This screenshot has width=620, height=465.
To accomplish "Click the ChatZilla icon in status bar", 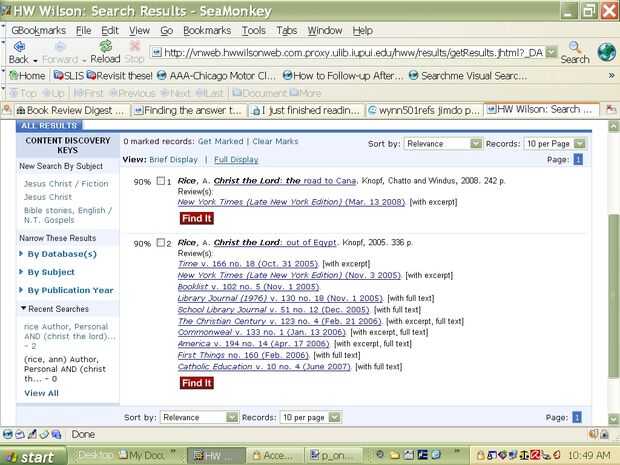I will [56, 434].
